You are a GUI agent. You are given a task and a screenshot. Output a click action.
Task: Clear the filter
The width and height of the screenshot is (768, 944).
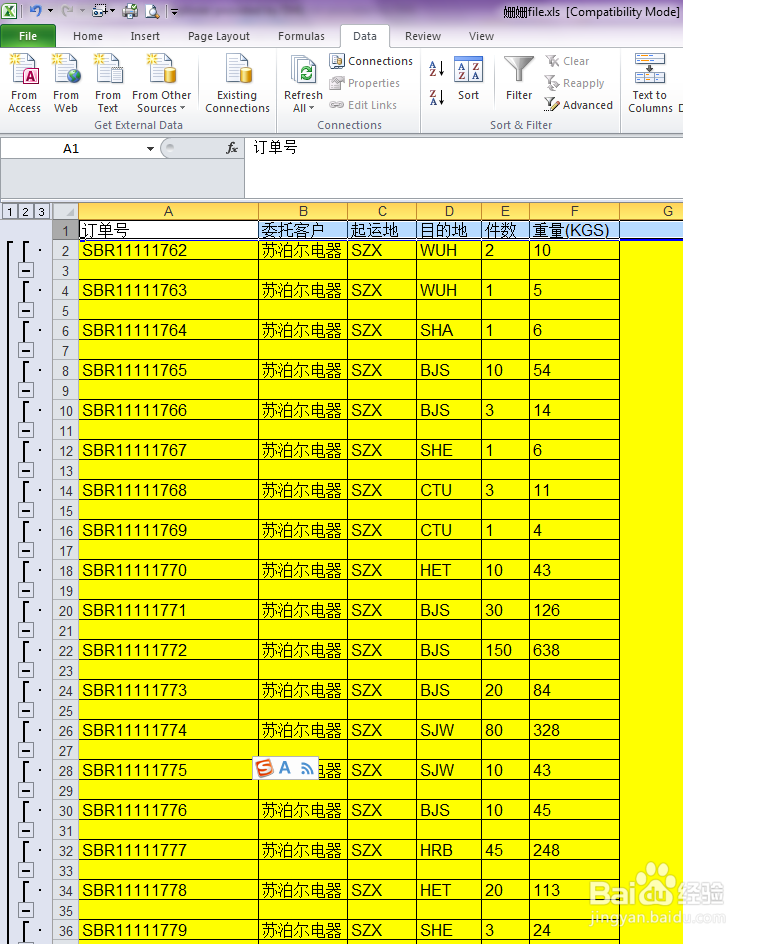tap(568, 61)
